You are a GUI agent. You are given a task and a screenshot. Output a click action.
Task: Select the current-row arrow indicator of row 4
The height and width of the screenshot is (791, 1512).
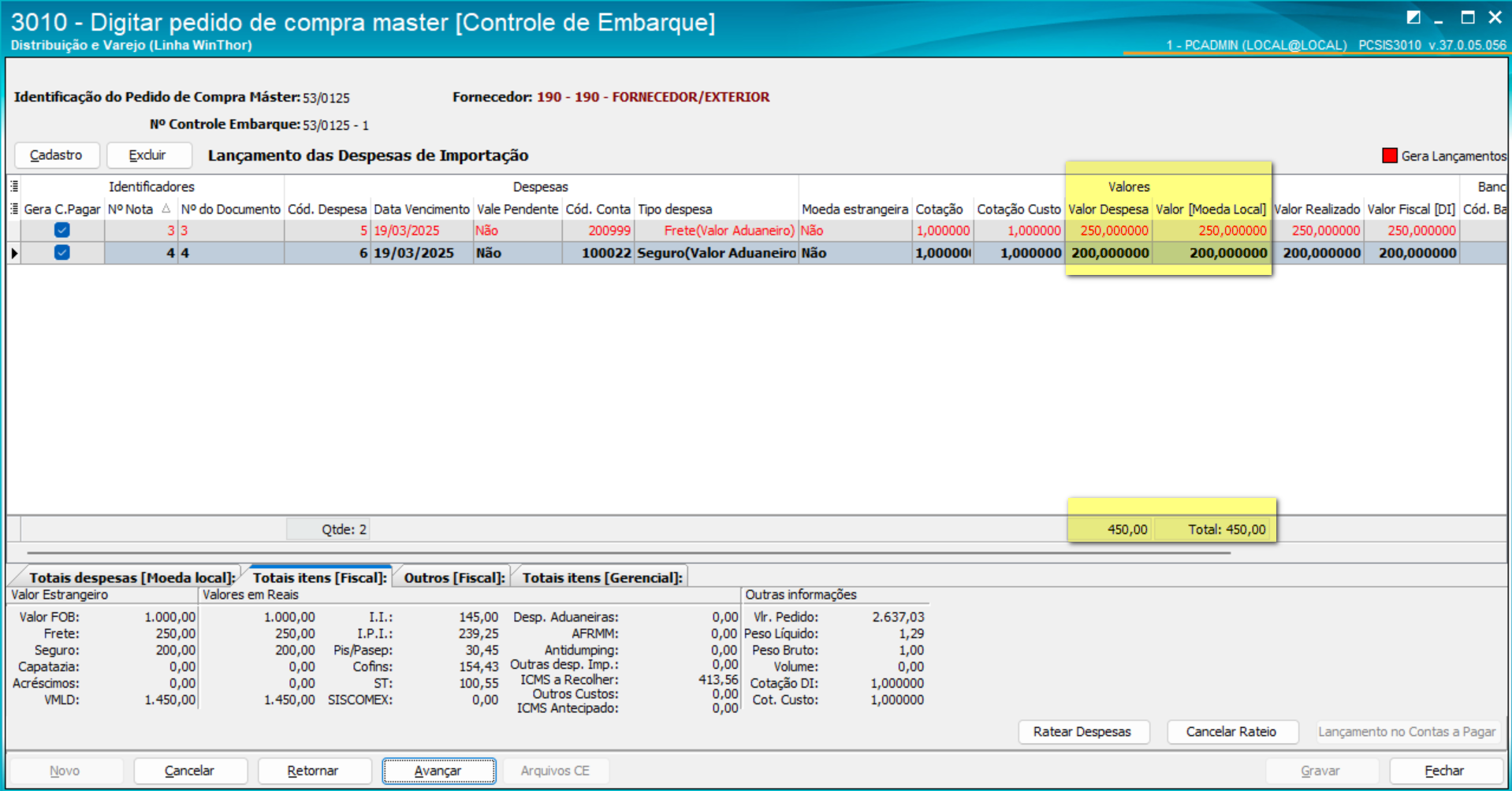[14, 253]
